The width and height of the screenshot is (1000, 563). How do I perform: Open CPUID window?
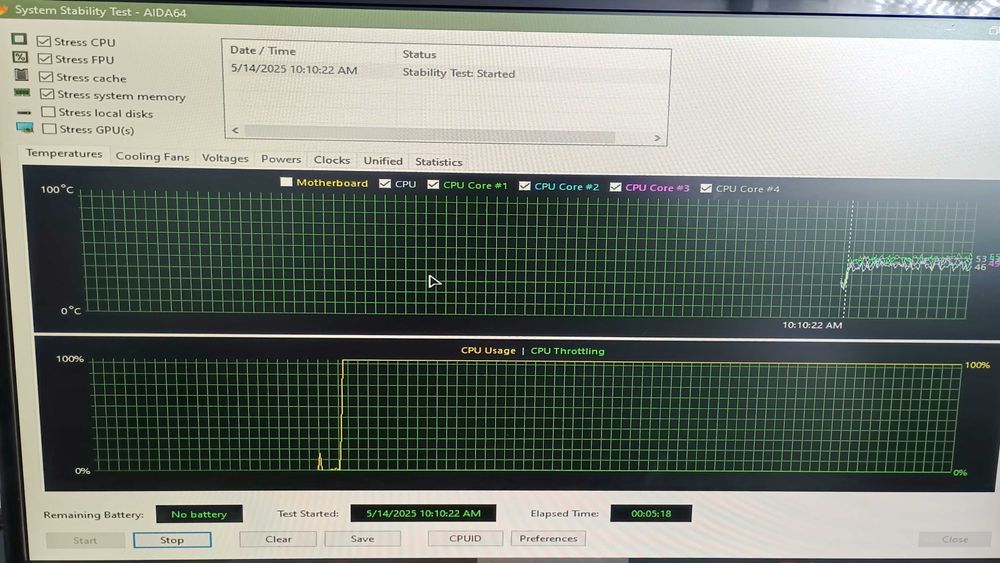pos(465,538)
